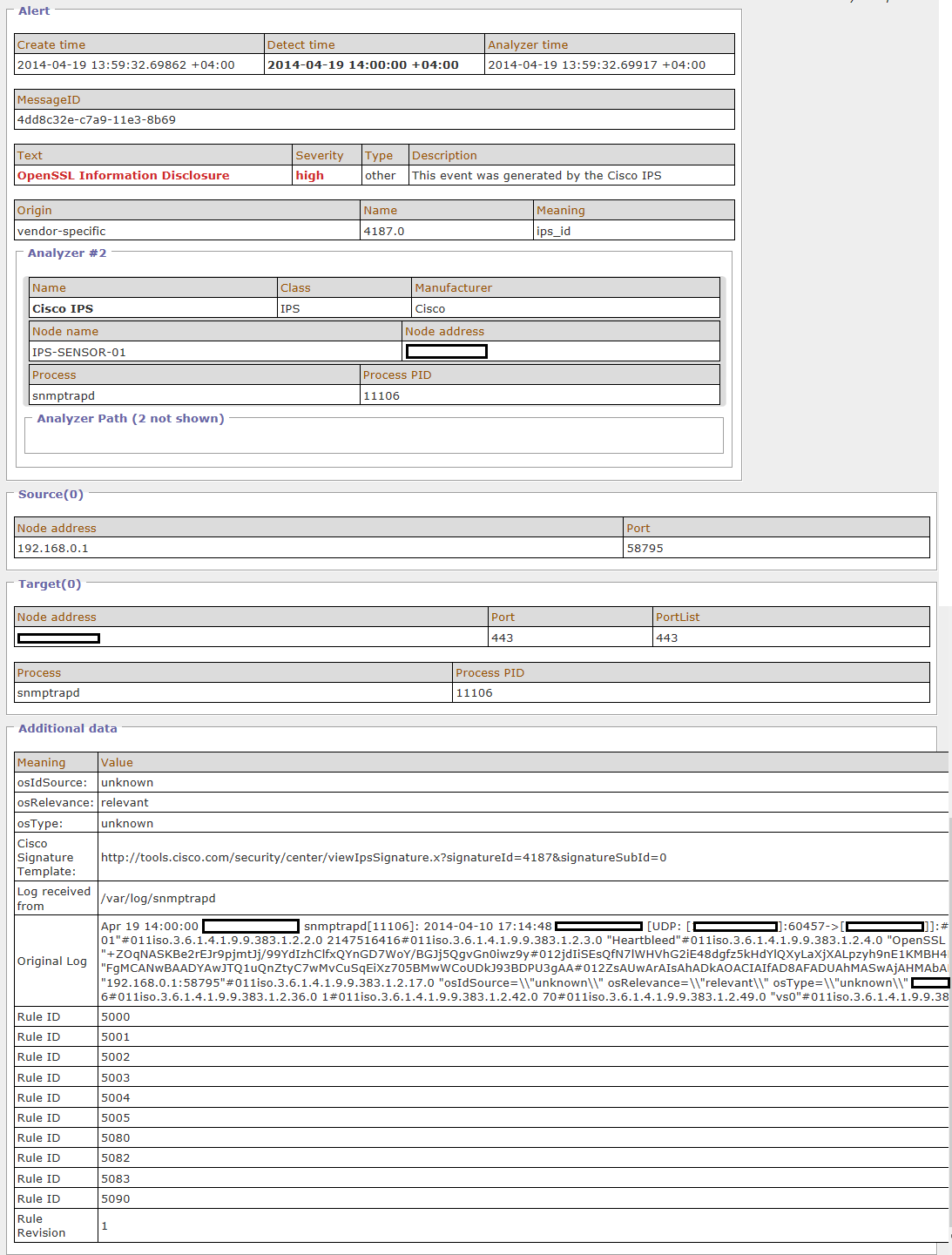The image size is (952, 1255).
Task: Click the bold Detect time value 14:00:00
Action: [363, 65]
